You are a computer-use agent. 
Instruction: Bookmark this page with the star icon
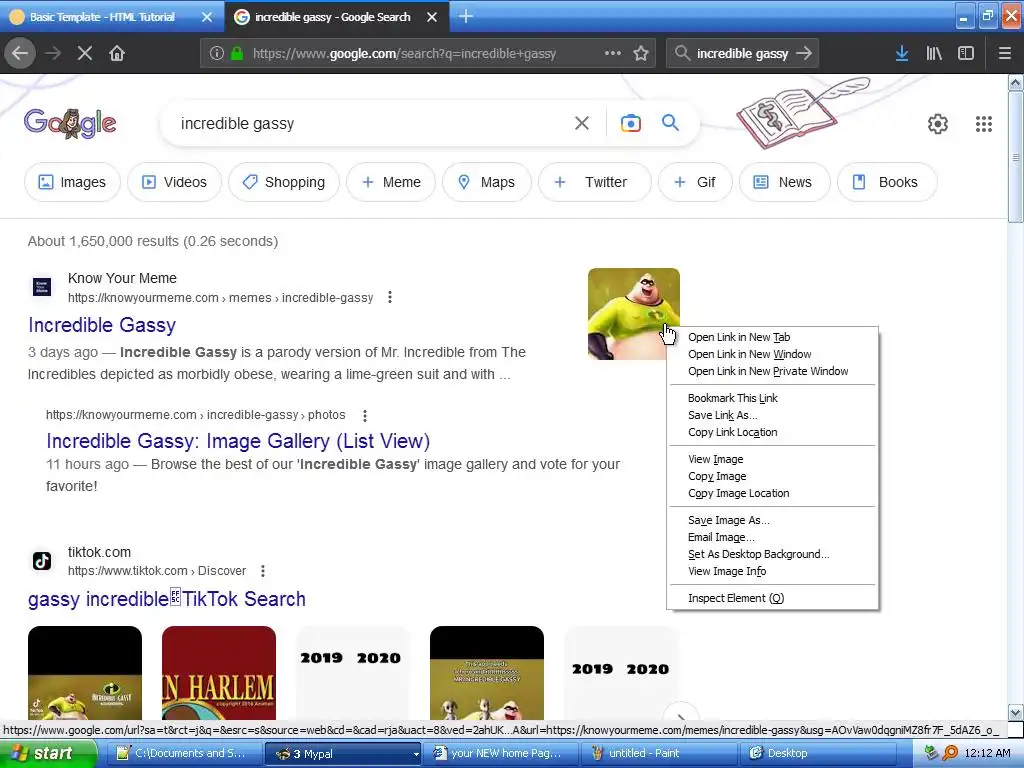(641, 53)
